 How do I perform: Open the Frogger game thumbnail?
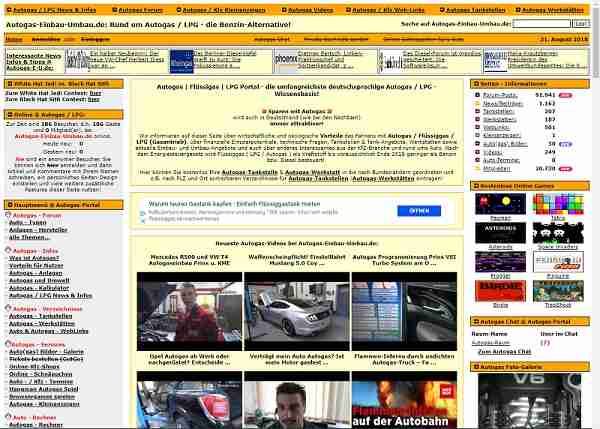[x=500, y=261]
